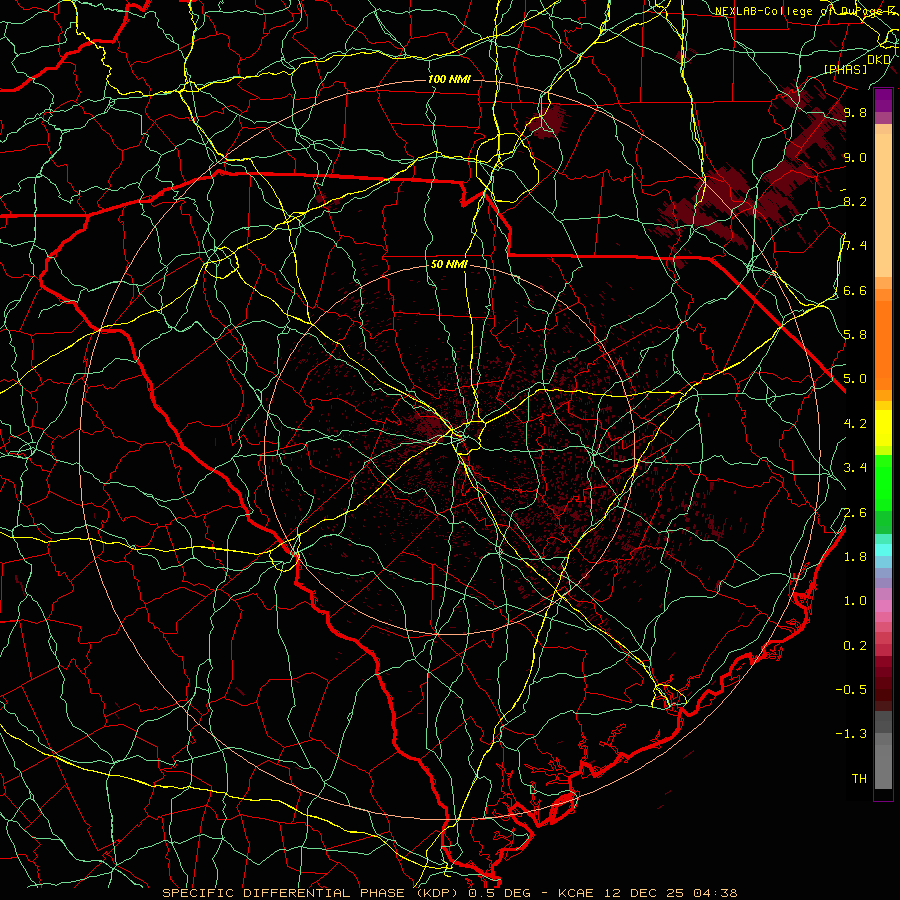Click the 2.6 value on the scale
The height and width of the screenshot is (900, 900).
point(855,512)
